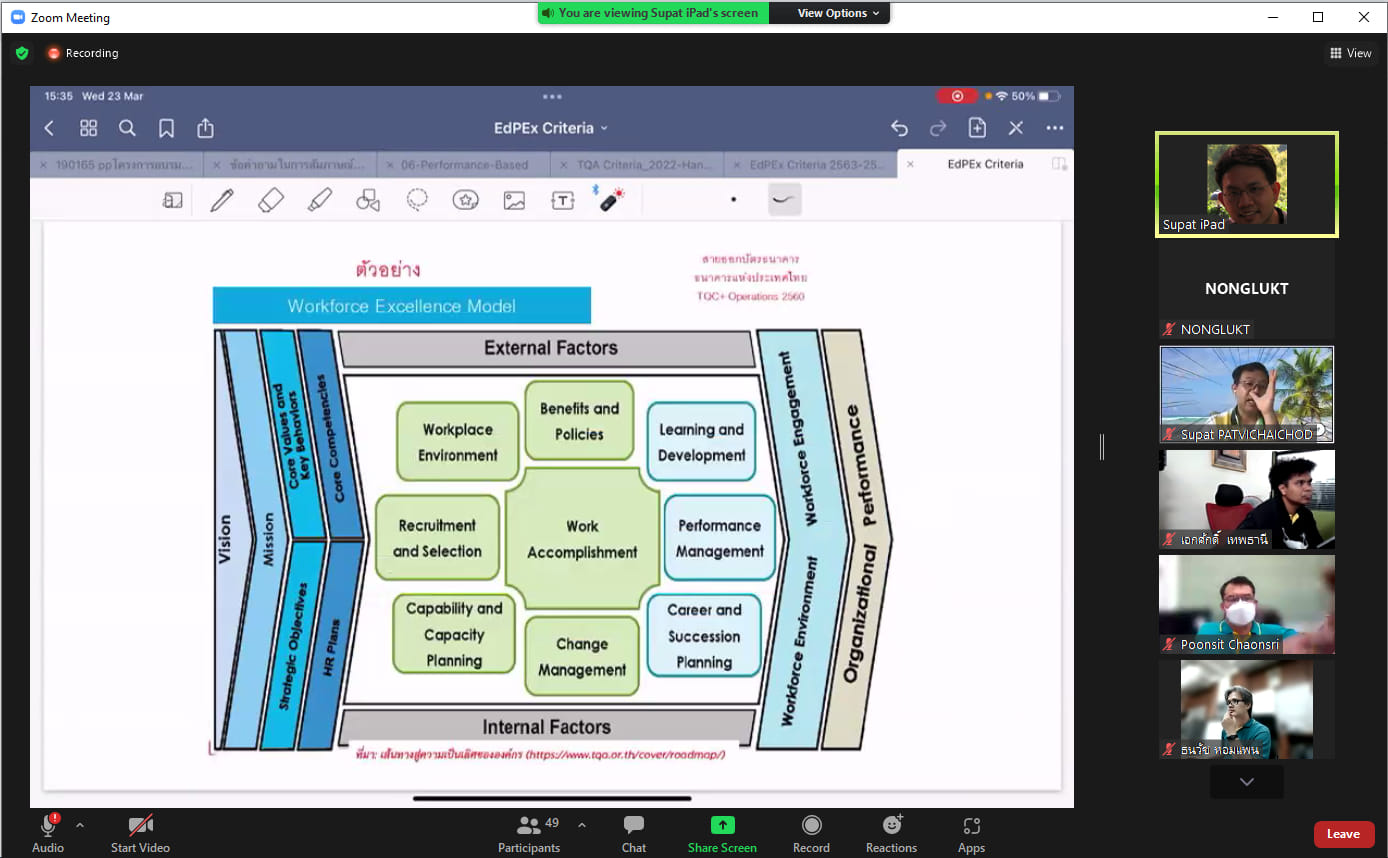Screen dimensions: 1388x858
Task: Click the 'Workforce Excellence Model' heading
Action: pyautogui.click(x=402, y=306)
